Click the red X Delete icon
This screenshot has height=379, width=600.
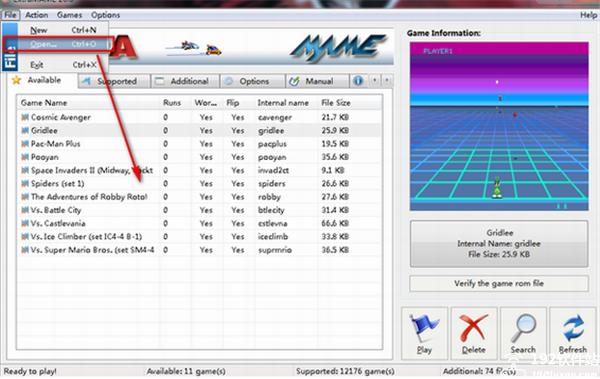(x=473, y=328)
